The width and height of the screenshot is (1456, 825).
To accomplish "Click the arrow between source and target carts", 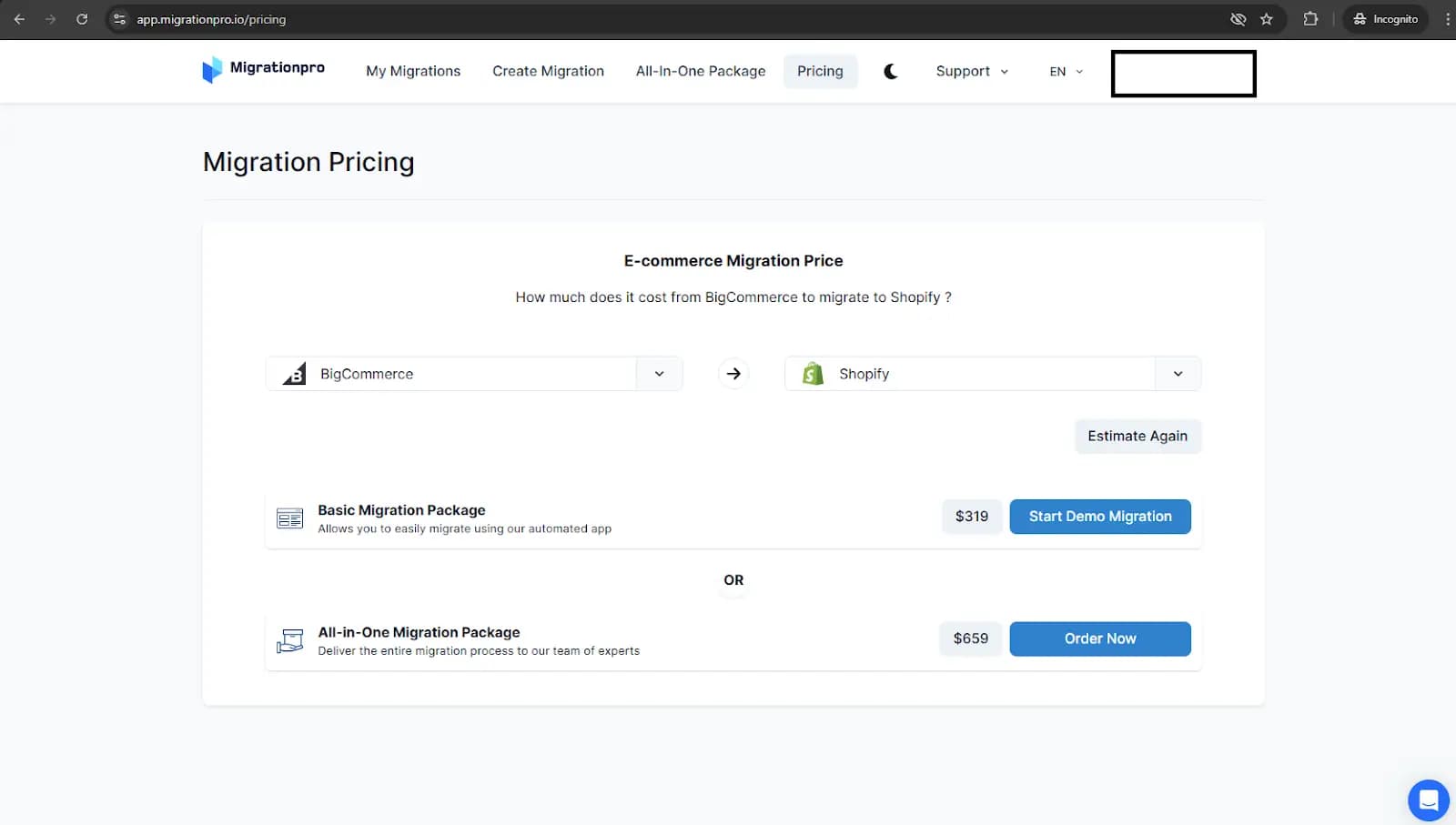I will click(x=733, y=374).
